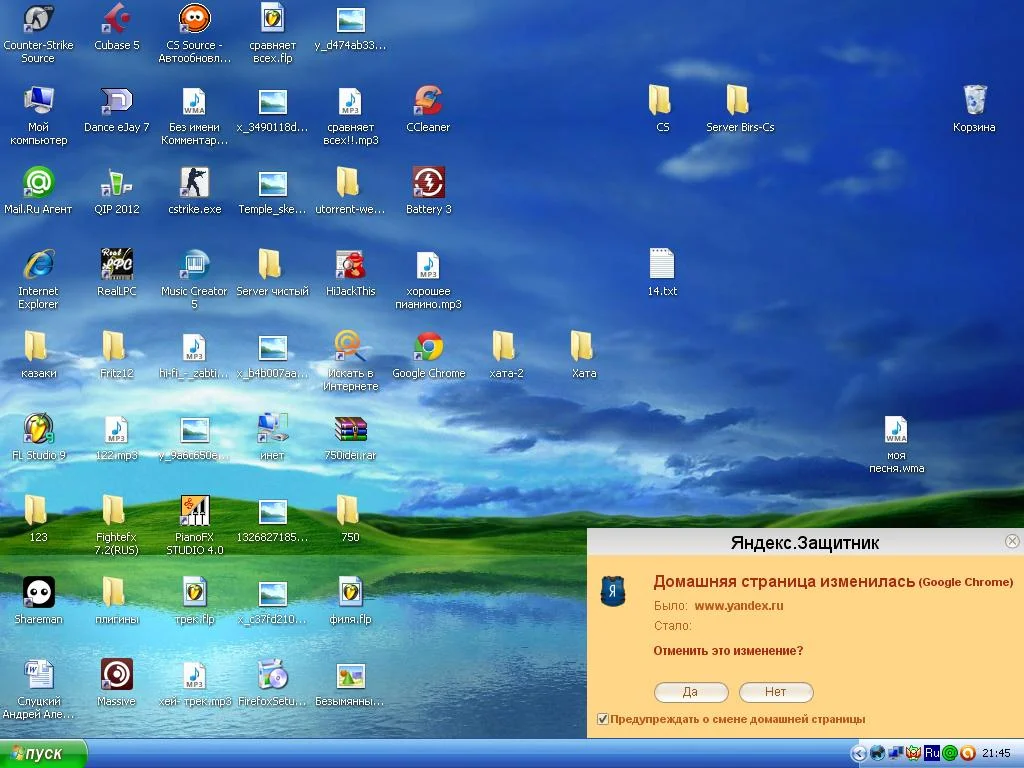The image size is (1024, 768).
Task: Uncheck Предупреждать о смене домашней страницы
Action: coord(603,719)
